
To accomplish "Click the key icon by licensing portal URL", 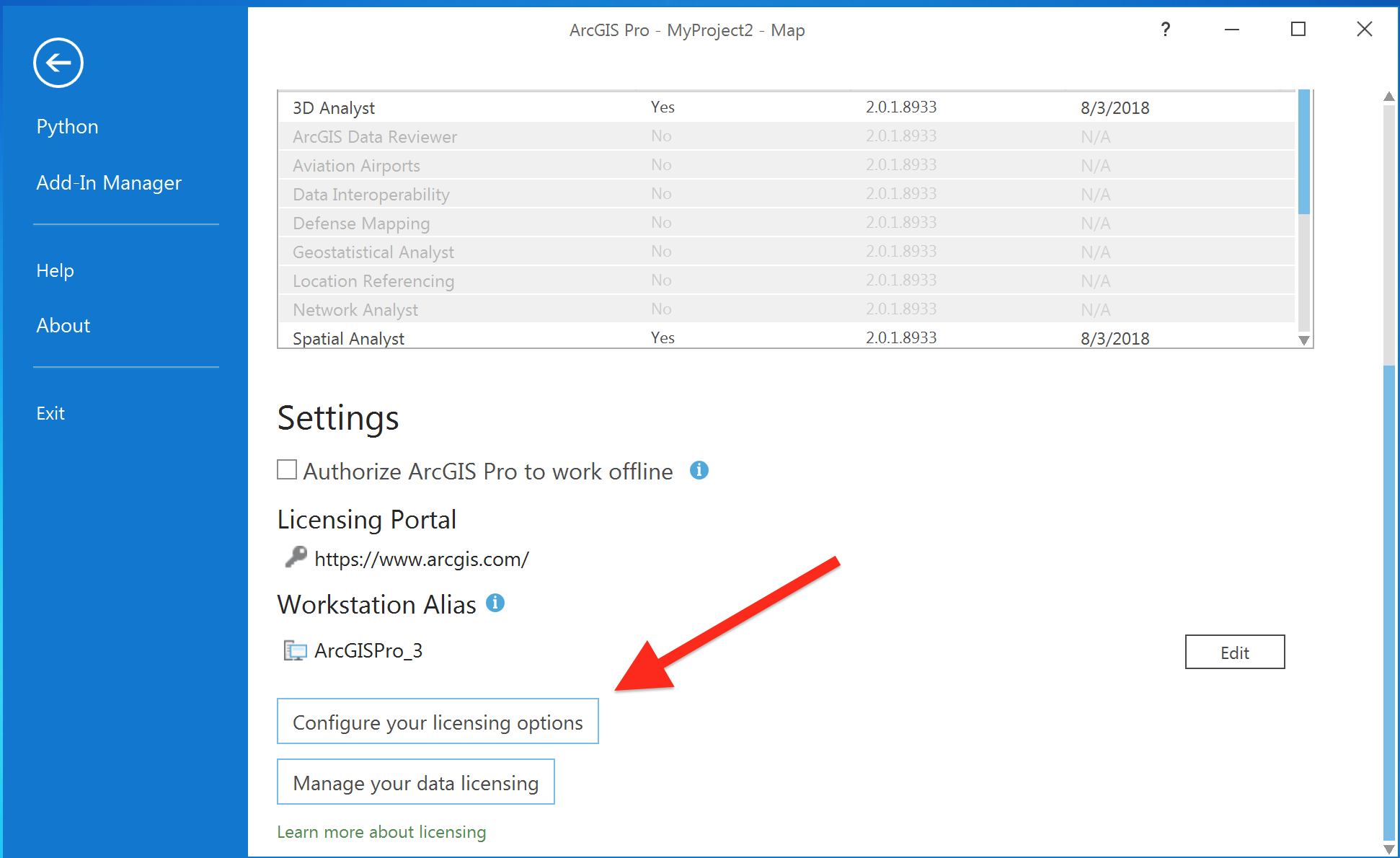I will click(x=295, y=557).
